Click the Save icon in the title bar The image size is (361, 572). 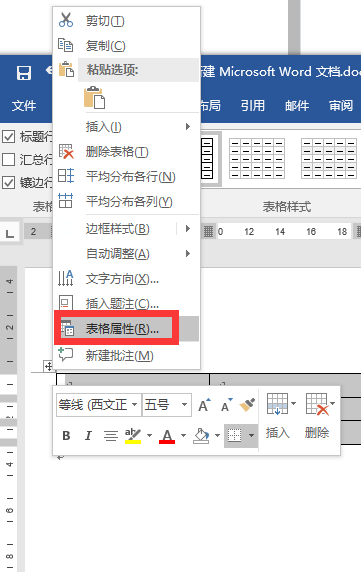coord(24,73)
